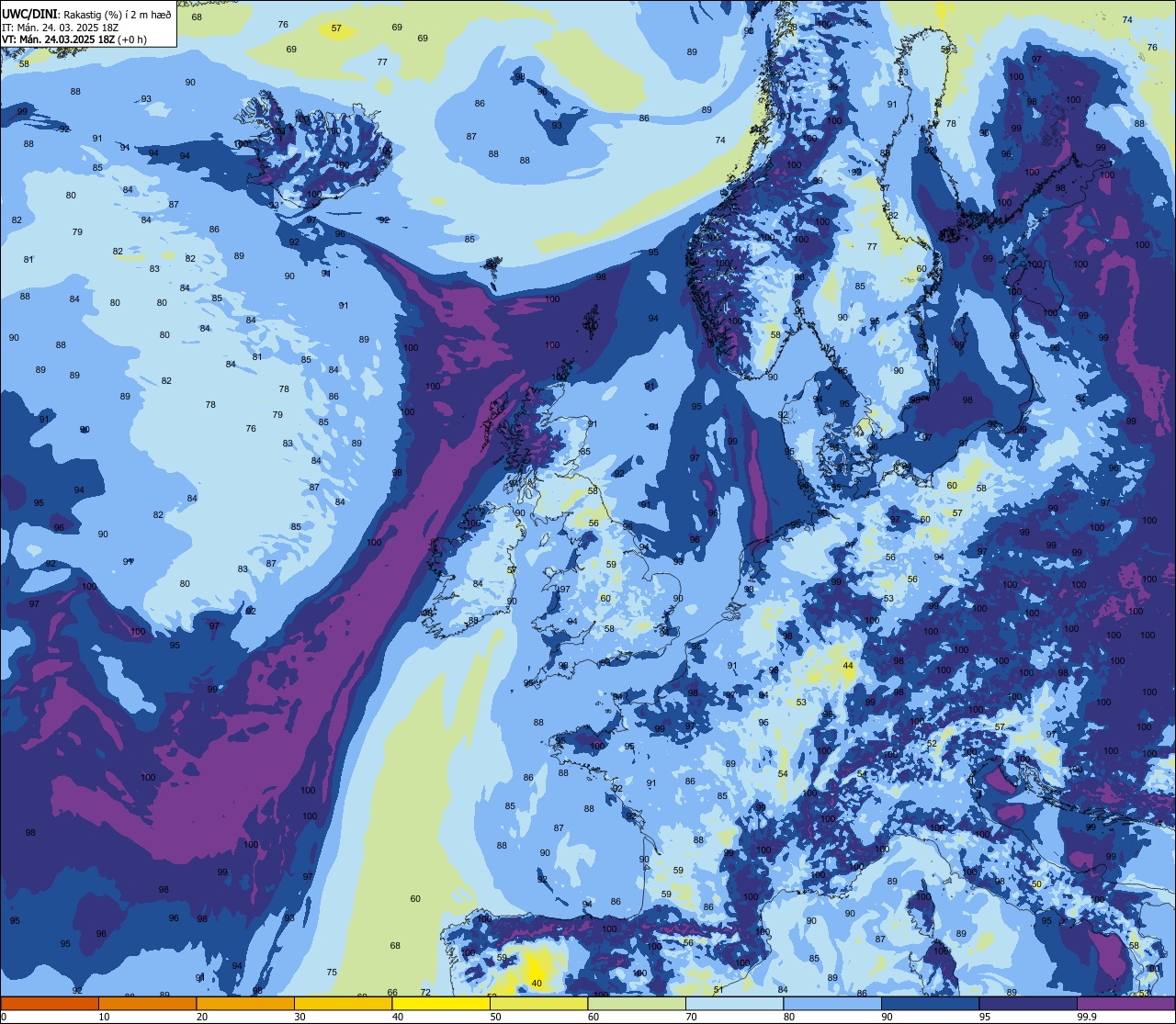
Task: Click the legend tick label '30'
Action: (x=300, y=1017)
